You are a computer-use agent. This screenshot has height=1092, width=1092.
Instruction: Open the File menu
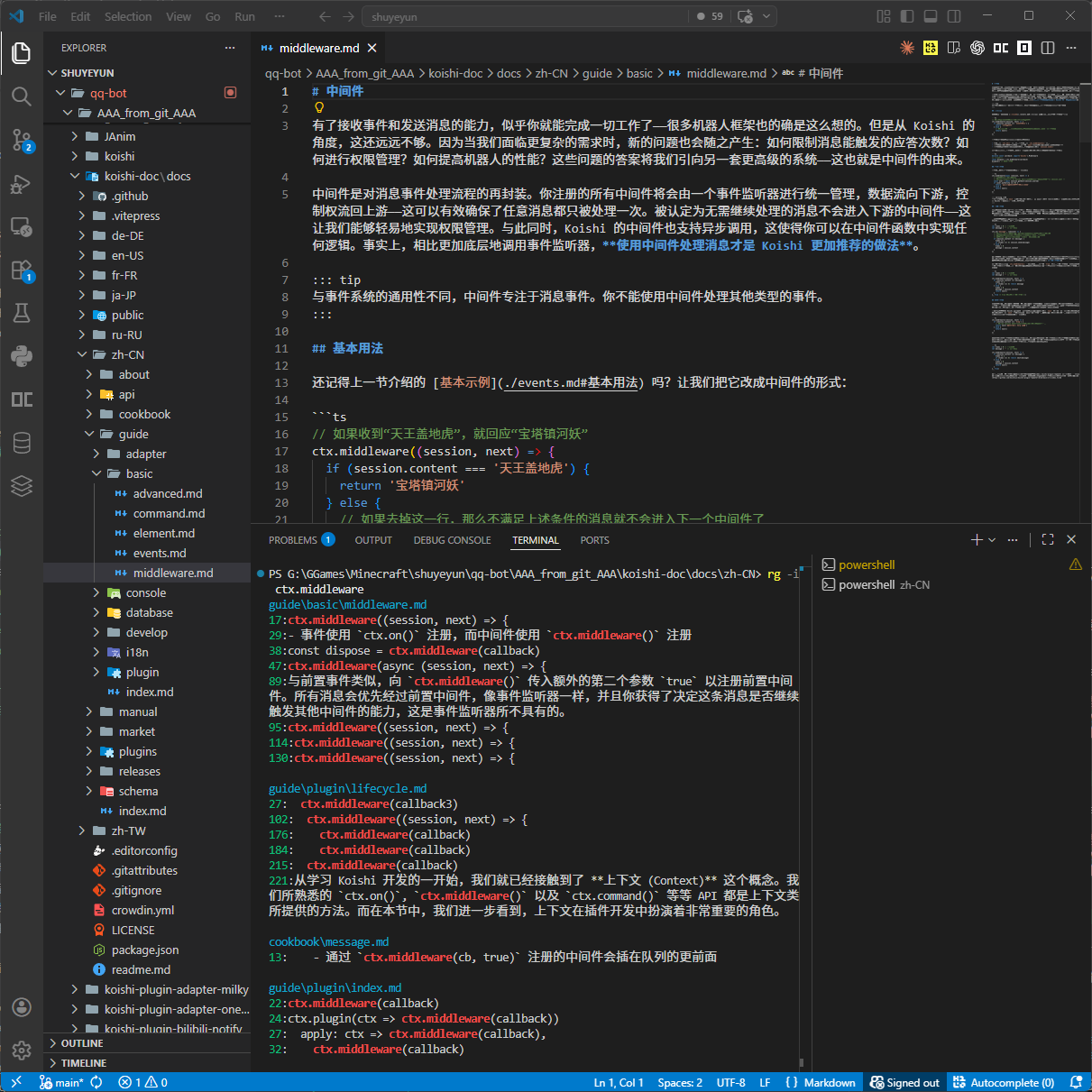click(x=48, y=16)
